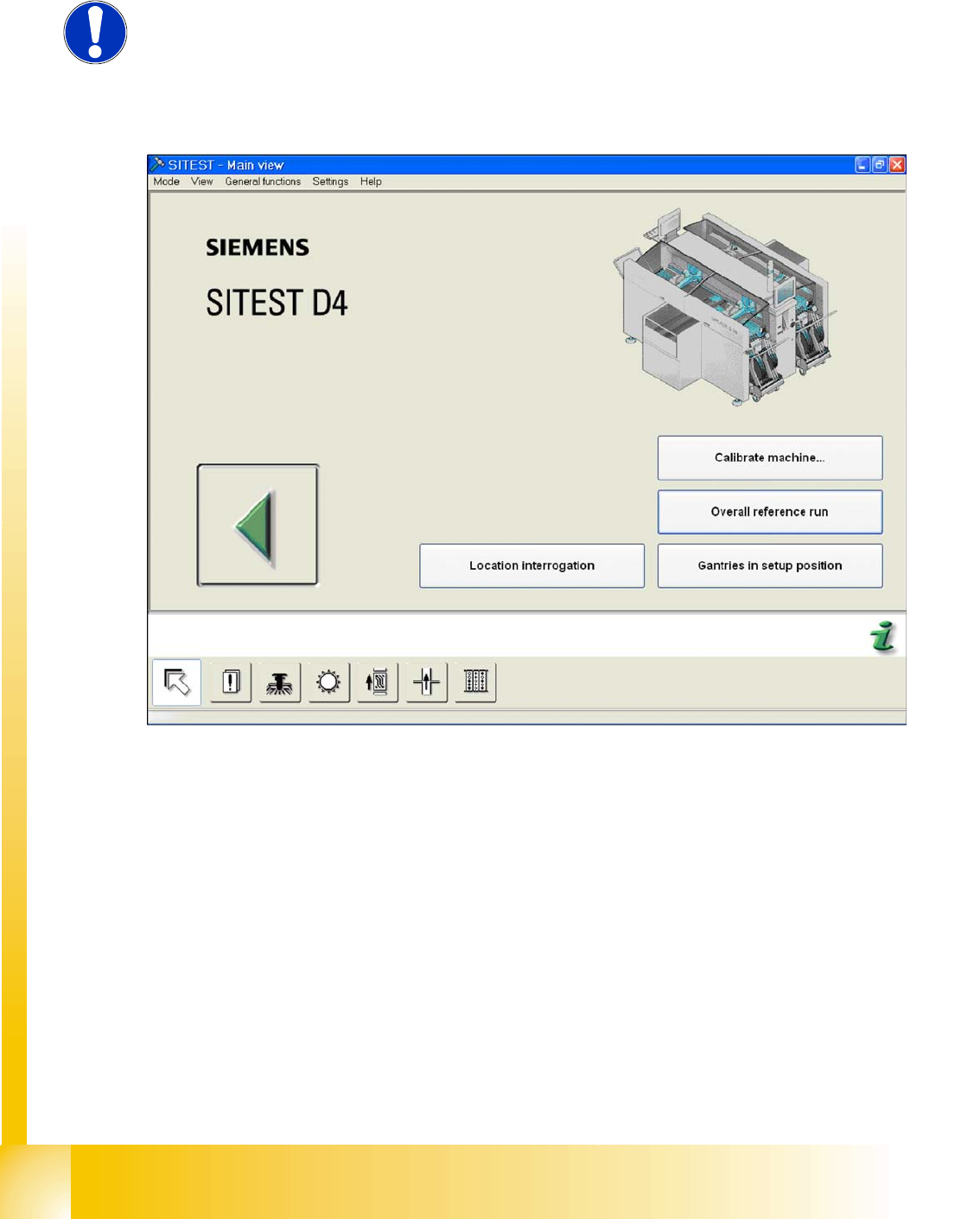Click the Calibrate machine... button
The image size is (980, 1219).
770,457
